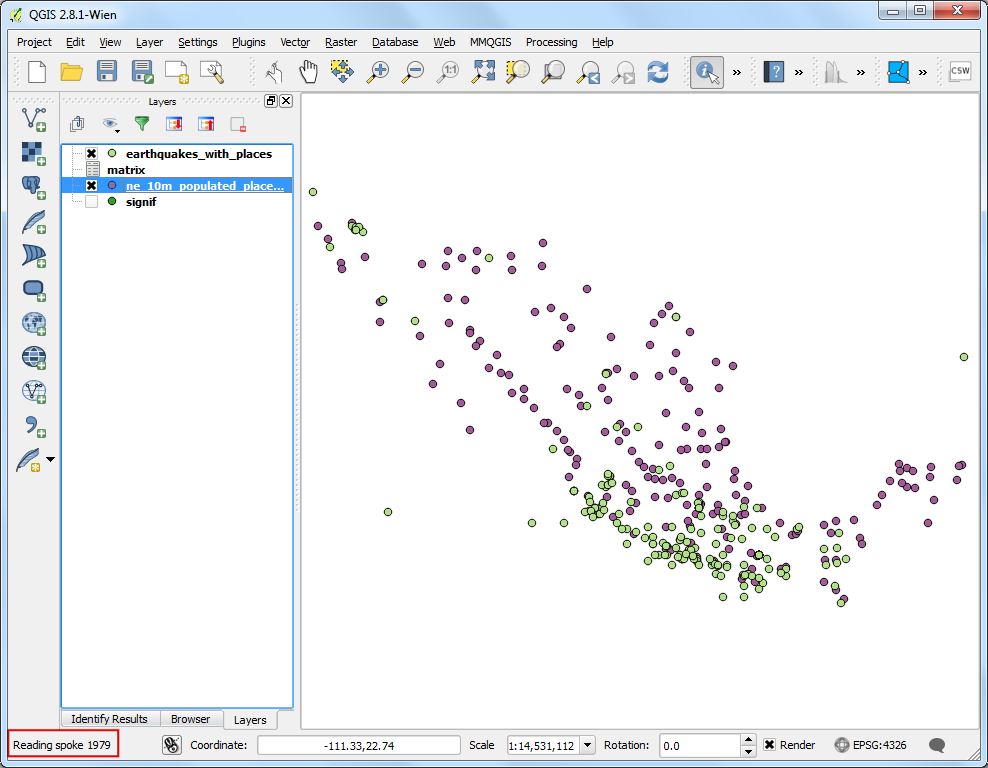988x768 pixels.
Task: Click Collapse All icon in Layers panel
Action: (x=206, y=124)
